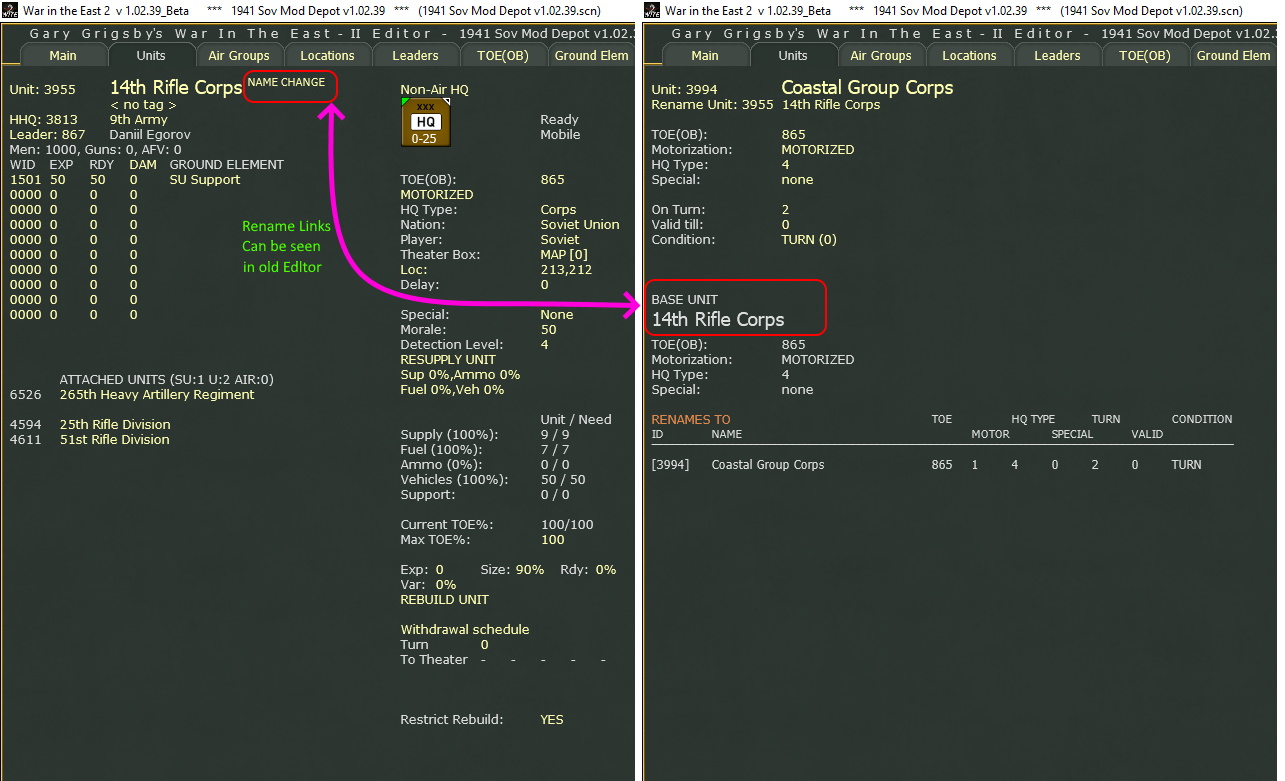
Task: Click the Supply (100%) value 9 / 9
Action: pyautogui.click(x=555, y=435)
